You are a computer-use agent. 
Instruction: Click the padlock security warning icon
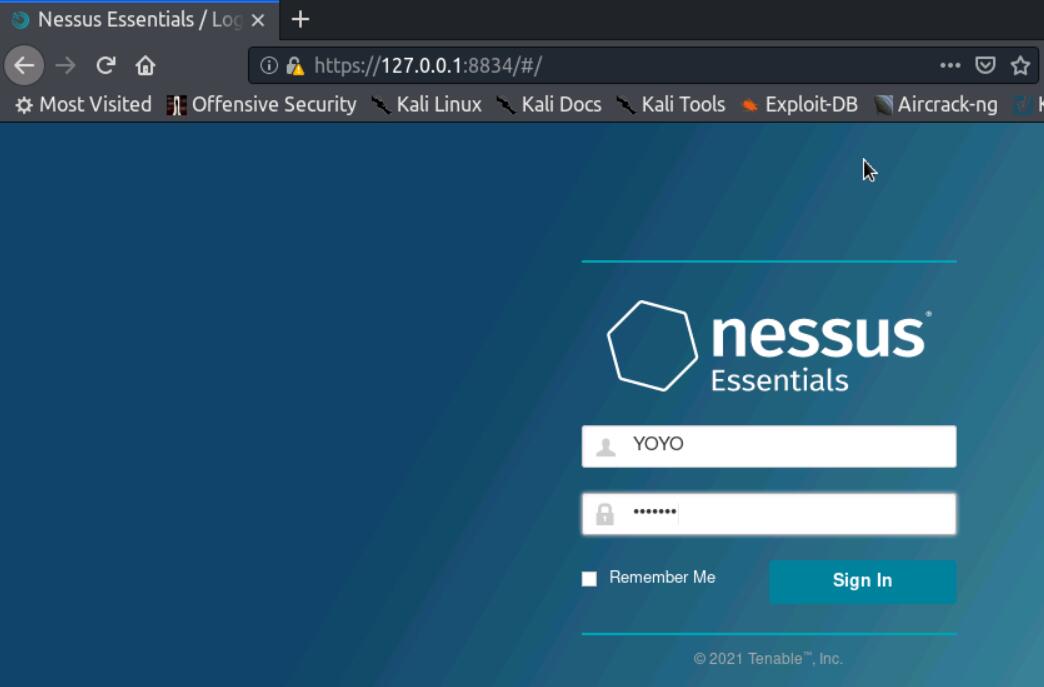[295, 65]
